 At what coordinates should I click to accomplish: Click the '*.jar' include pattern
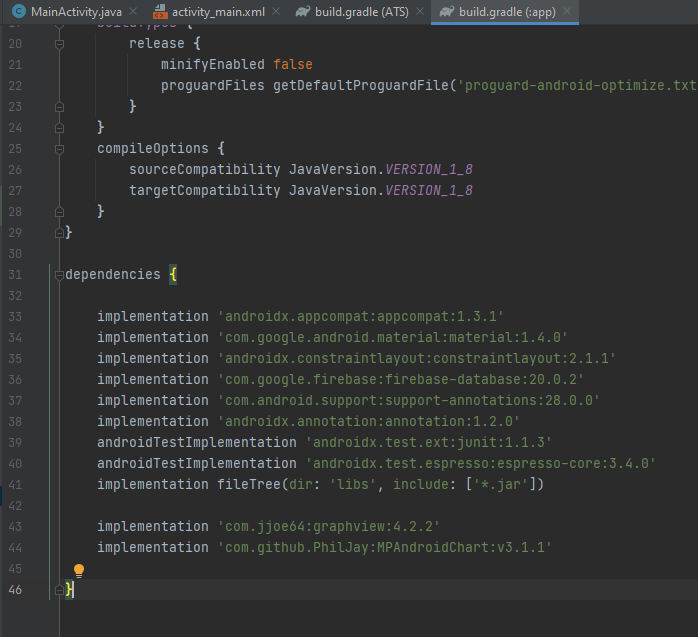coord(500,484)
